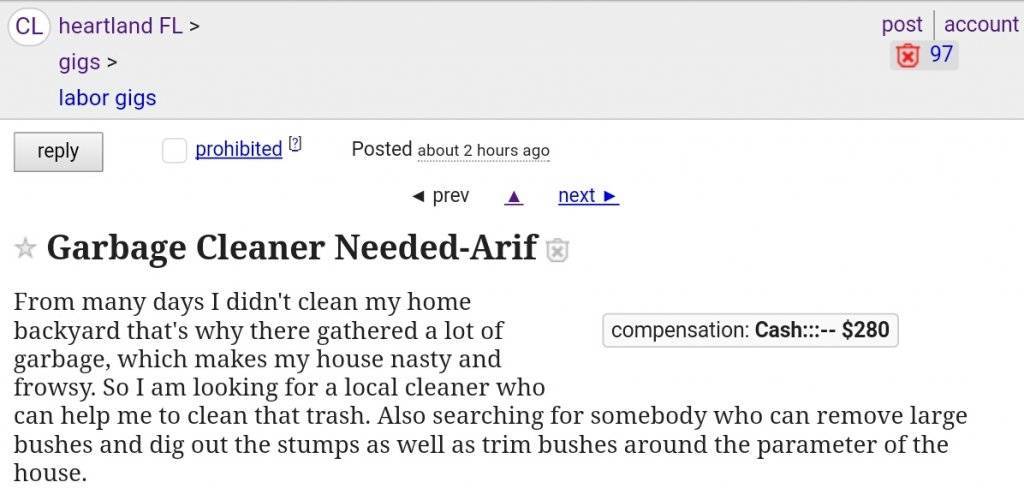
Task: Click the CL Craigslist logo
Action: tap(29, 26)
